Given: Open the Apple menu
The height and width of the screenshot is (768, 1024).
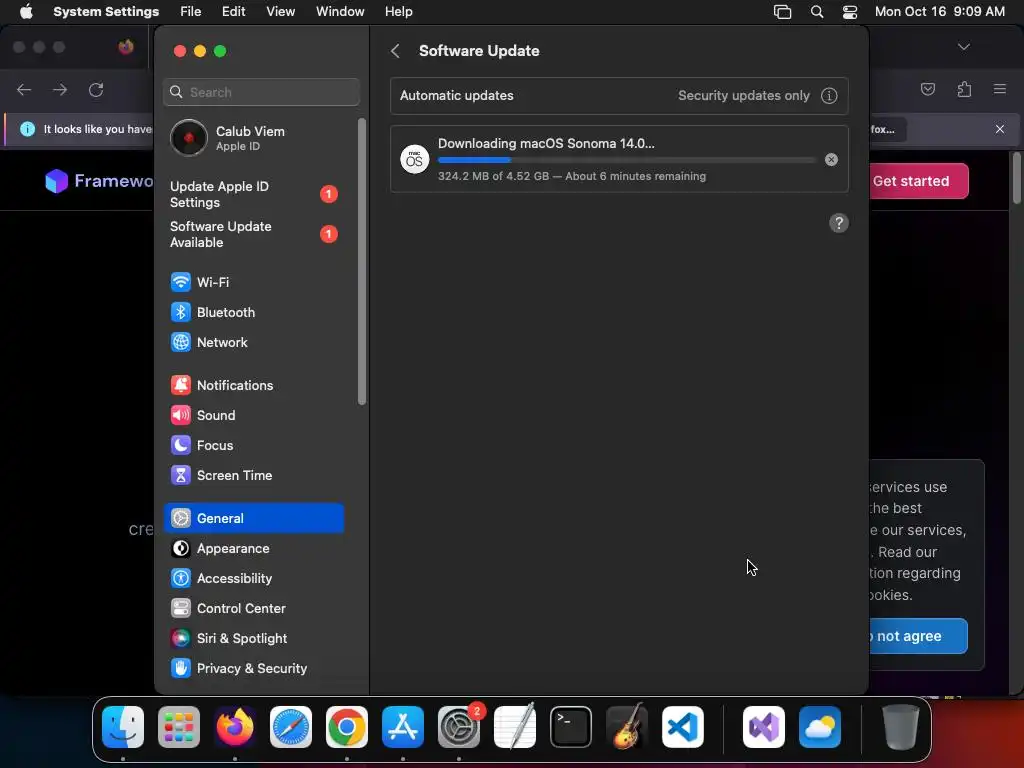Looking at the screenshot, I should [26, 12].
